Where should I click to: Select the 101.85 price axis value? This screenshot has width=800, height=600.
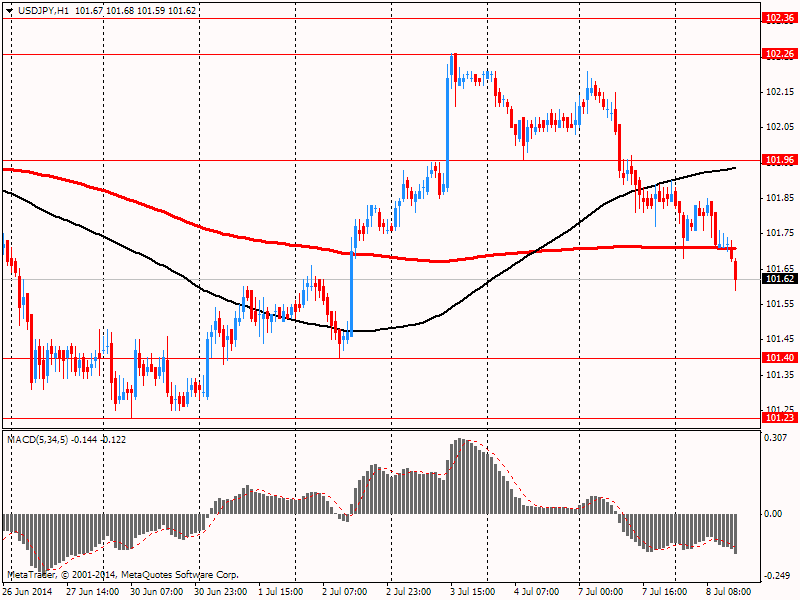click(x=780, y=198)
